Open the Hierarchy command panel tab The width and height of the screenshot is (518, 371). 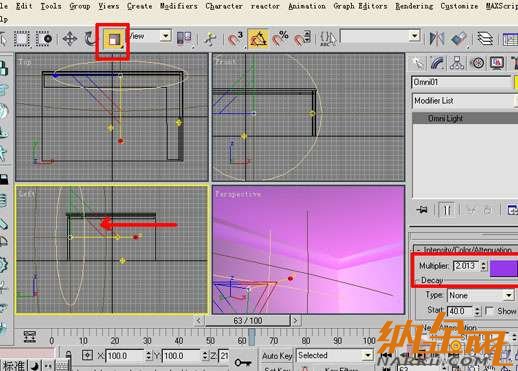(x=457, y=63)
